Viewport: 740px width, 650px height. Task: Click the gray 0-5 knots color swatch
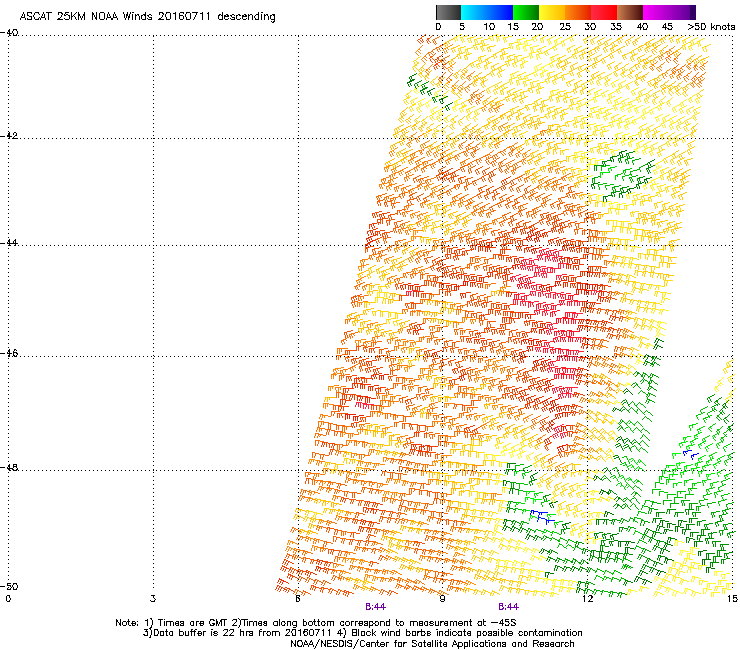click(448, 12)
